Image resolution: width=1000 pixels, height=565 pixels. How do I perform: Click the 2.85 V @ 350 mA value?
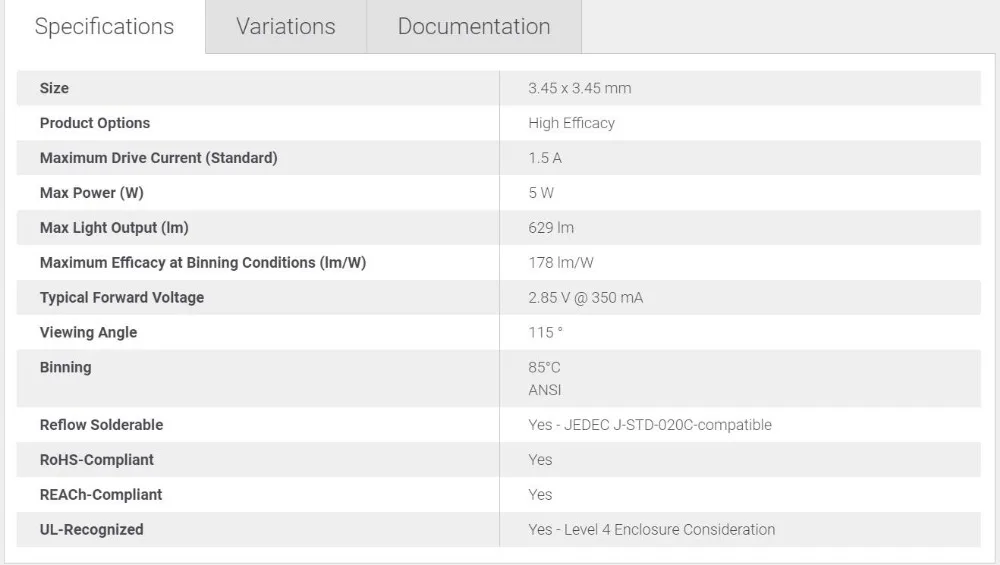click(585, 298)
